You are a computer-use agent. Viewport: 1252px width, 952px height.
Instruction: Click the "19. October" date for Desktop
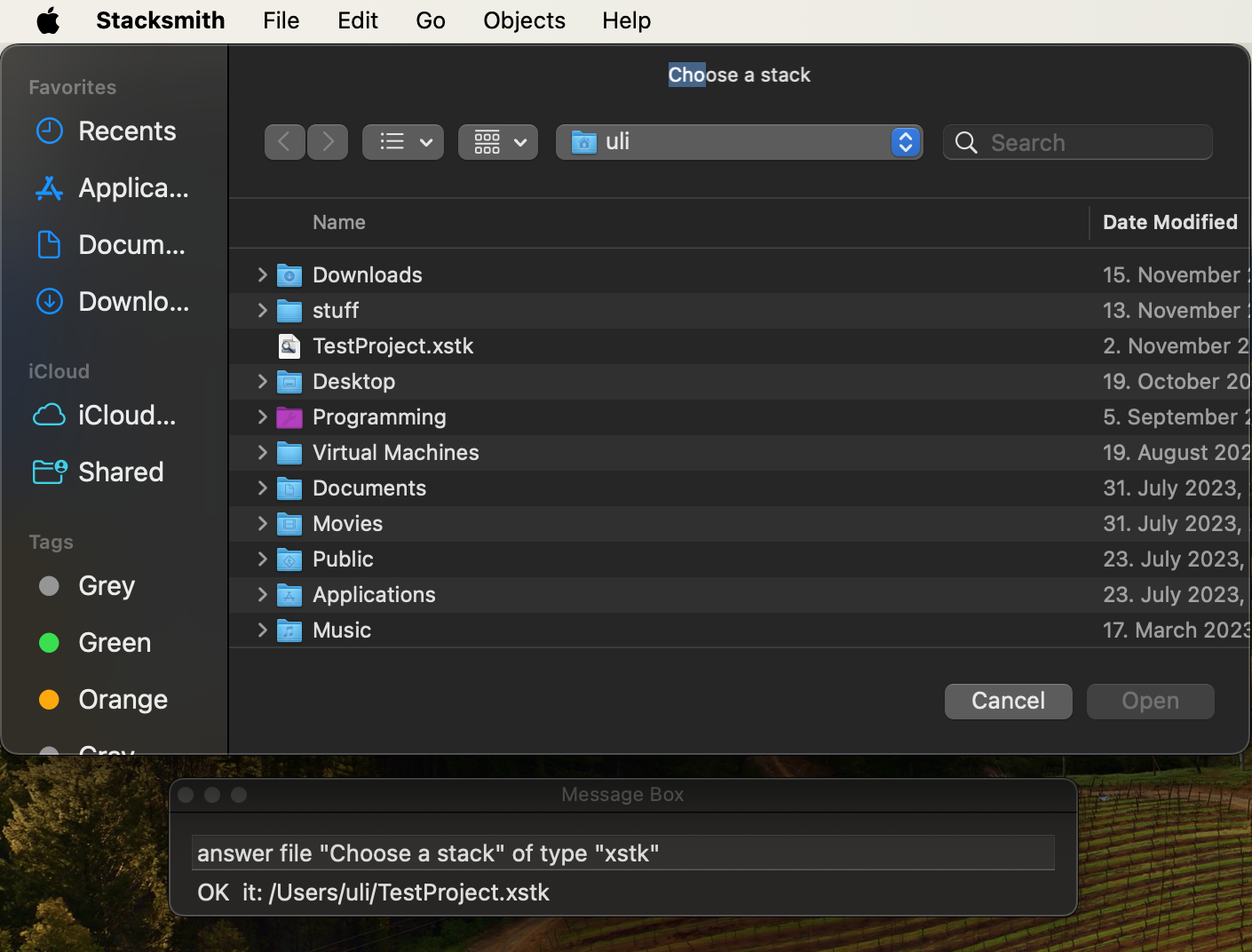1177,382
